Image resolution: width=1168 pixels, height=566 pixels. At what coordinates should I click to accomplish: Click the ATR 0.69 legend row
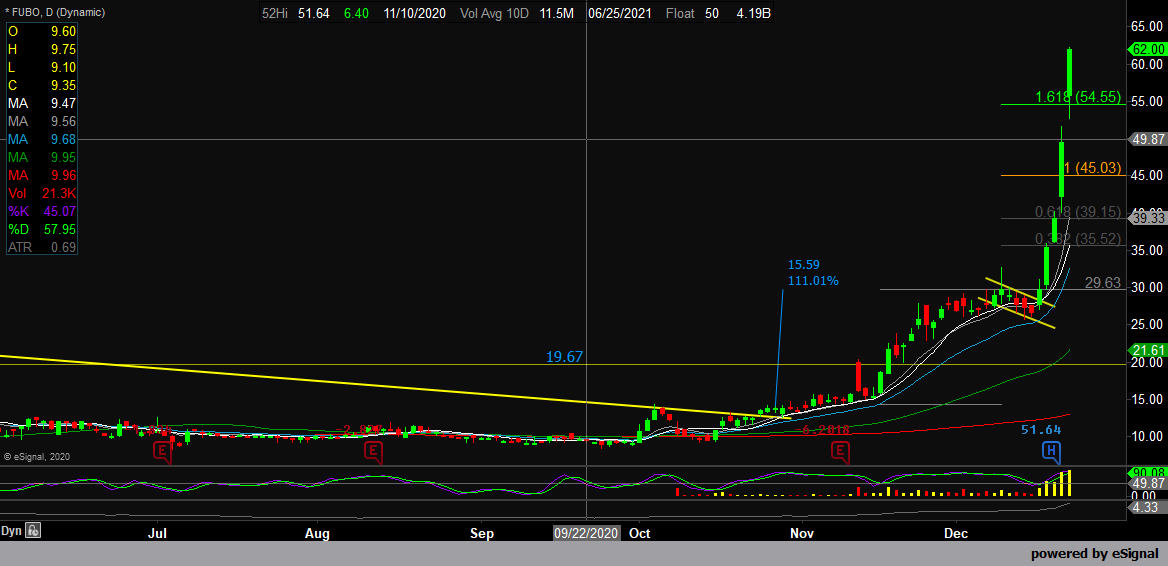42,247
